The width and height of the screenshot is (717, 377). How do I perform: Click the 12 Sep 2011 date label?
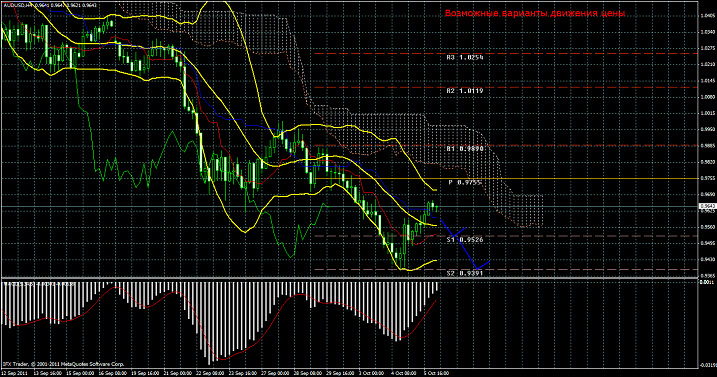pyautogui.click(x=14, y=373)
